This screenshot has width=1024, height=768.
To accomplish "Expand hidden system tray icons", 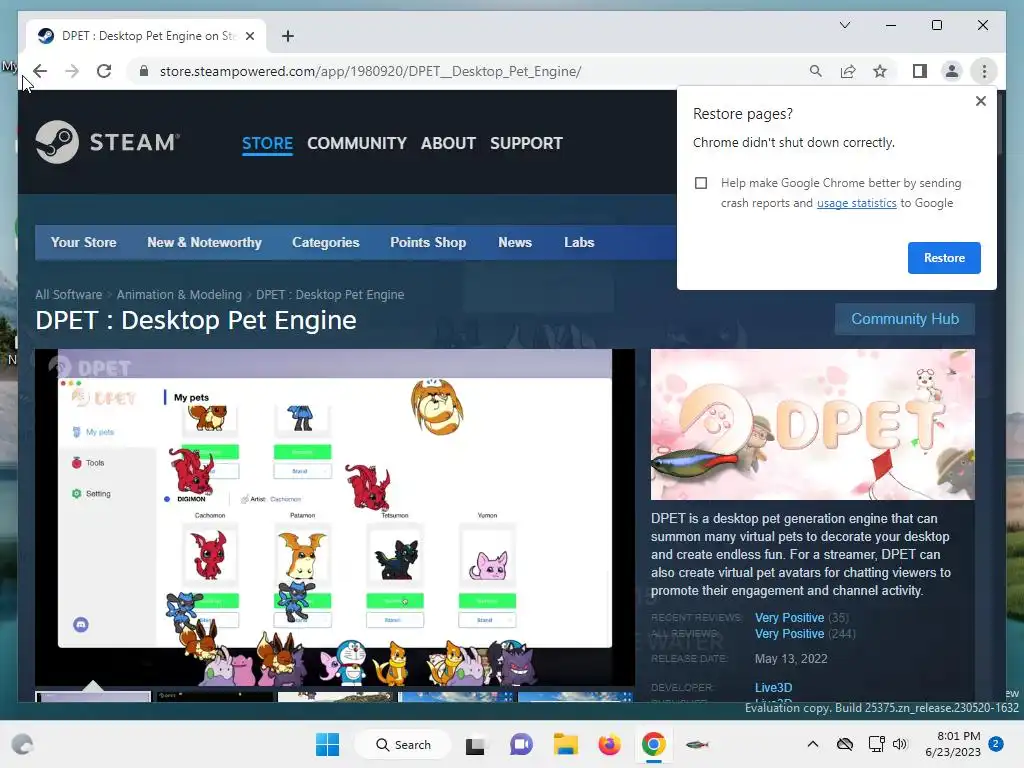I will point(812,744).
